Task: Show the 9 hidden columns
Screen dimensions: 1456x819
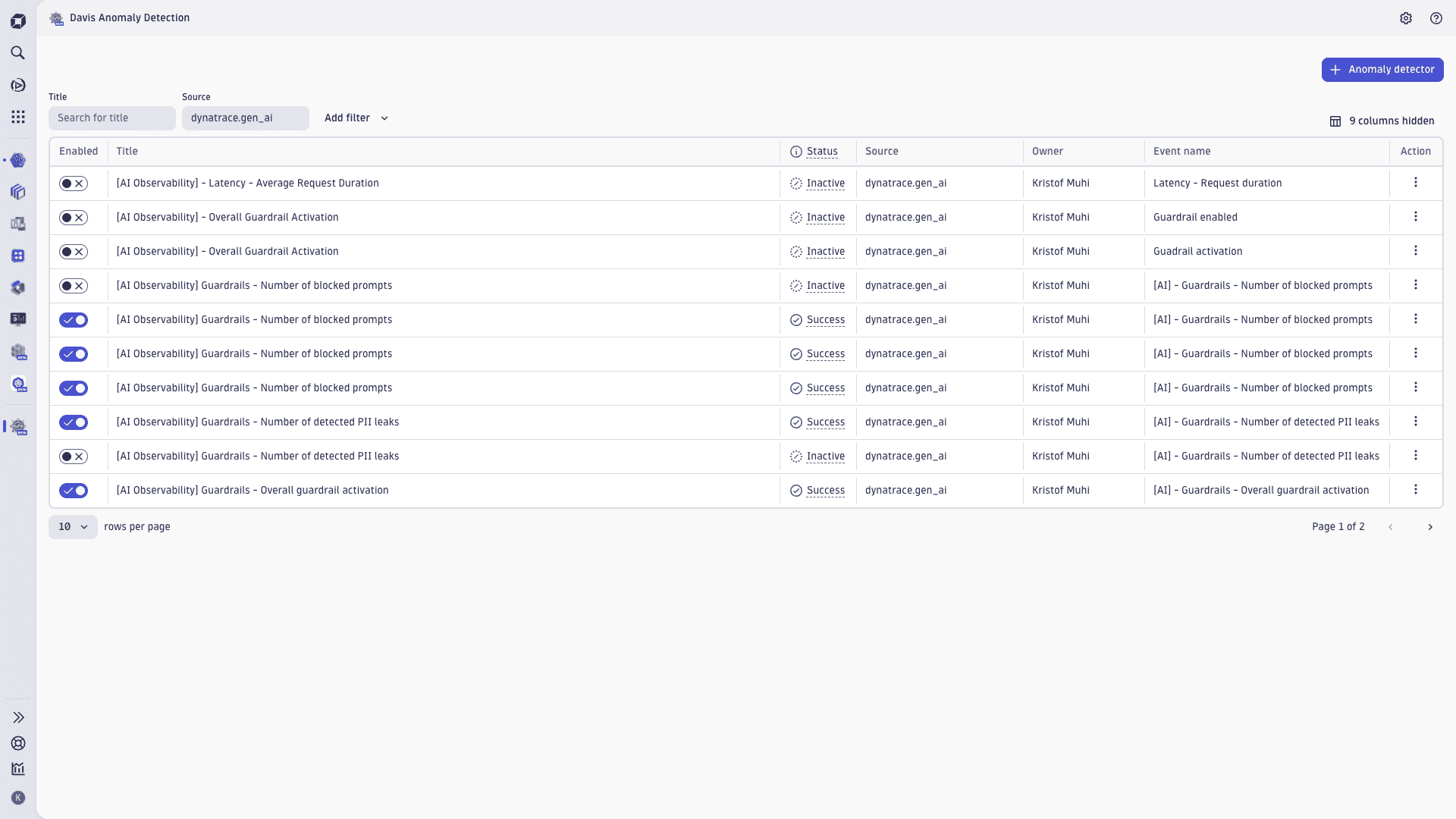Action: pyautogui.click(x=1382, y=121)
